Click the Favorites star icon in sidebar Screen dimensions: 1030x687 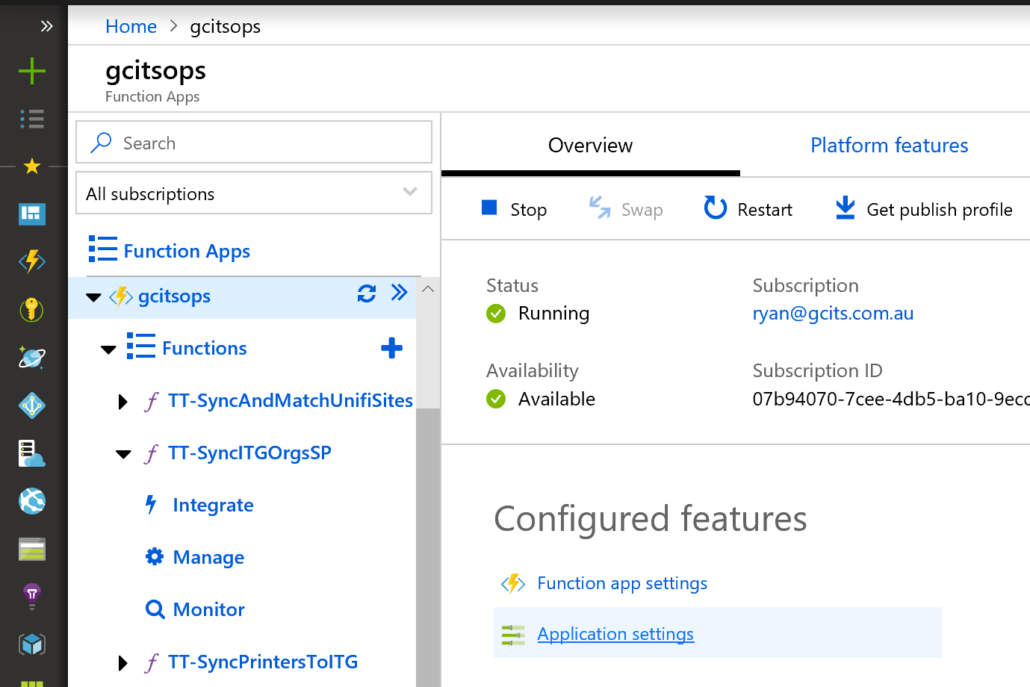32,166
